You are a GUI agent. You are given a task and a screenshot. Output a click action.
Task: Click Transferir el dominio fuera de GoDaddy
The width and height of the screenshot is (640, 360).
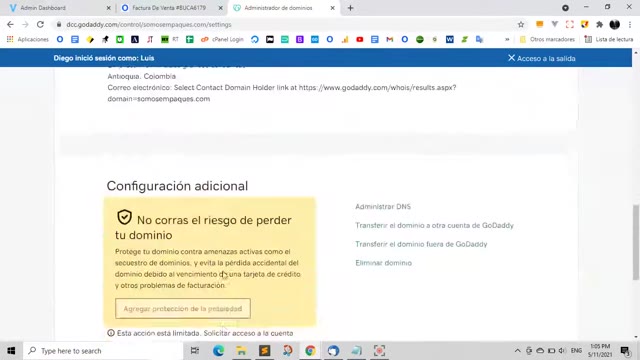pos(421,244)
